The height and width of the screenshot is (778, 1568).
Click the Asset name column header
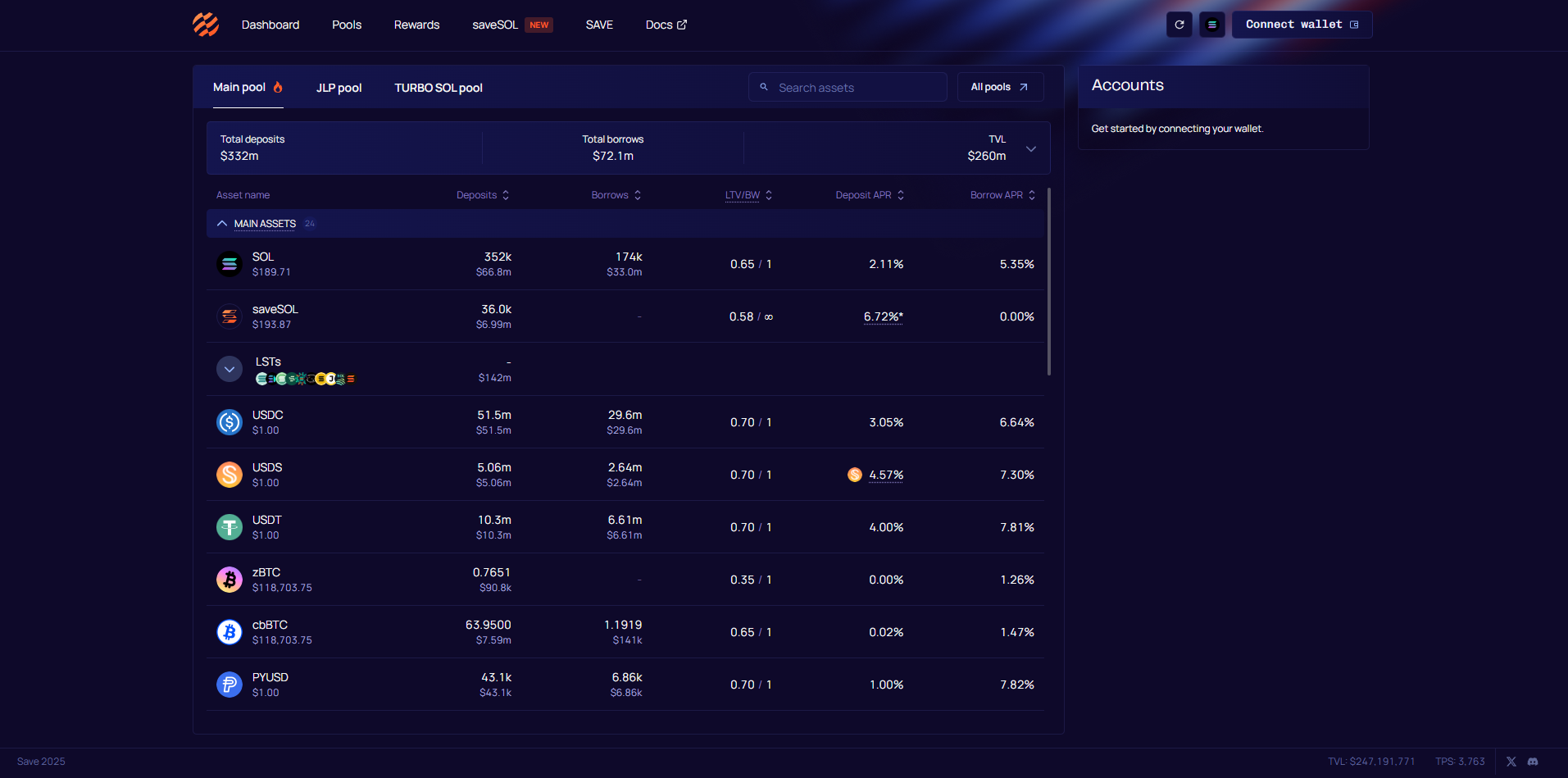pyautogui.click(x=243, y=195)
